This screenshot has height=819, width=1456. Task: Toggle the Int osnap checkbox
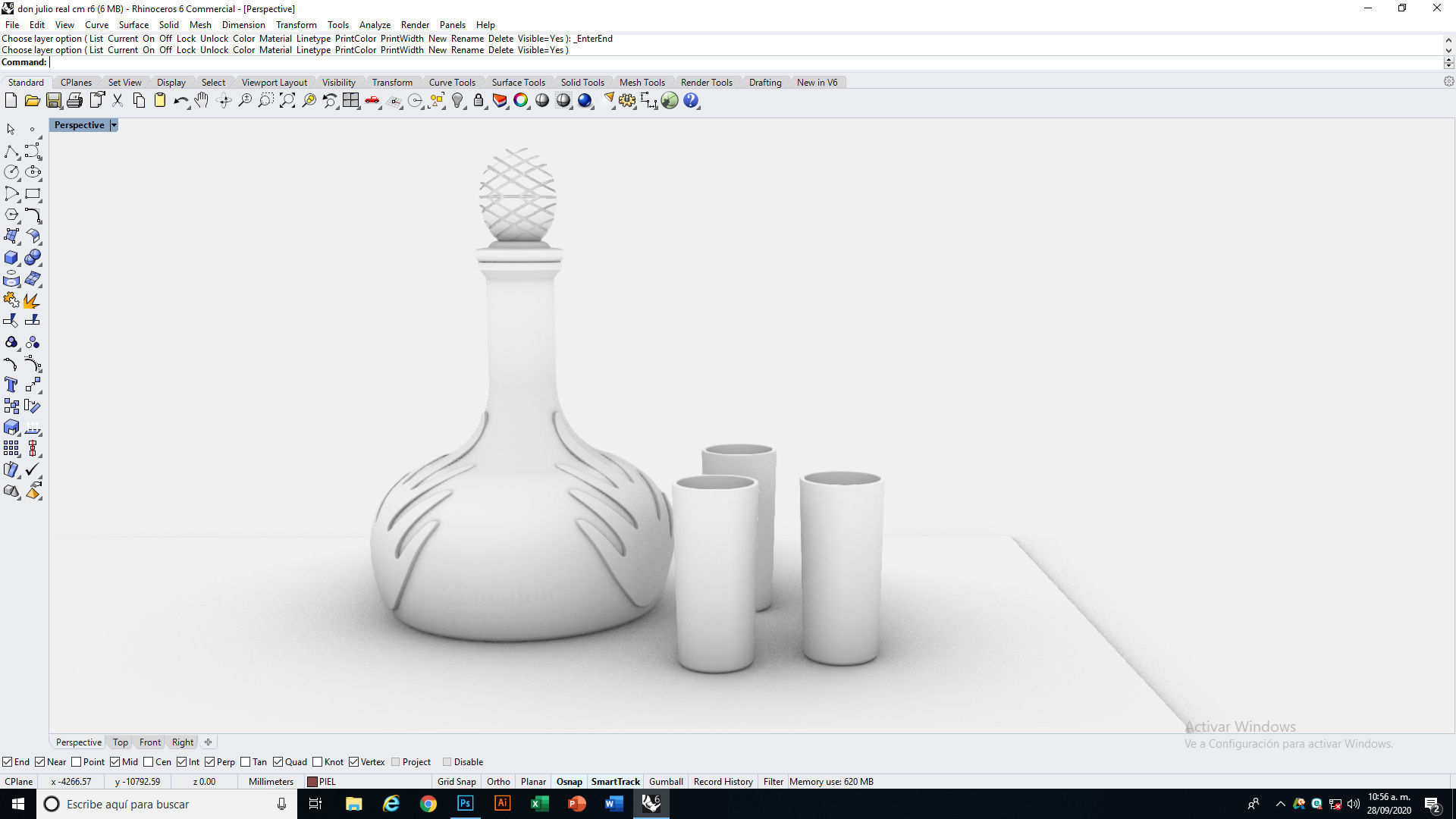(182, 762)
